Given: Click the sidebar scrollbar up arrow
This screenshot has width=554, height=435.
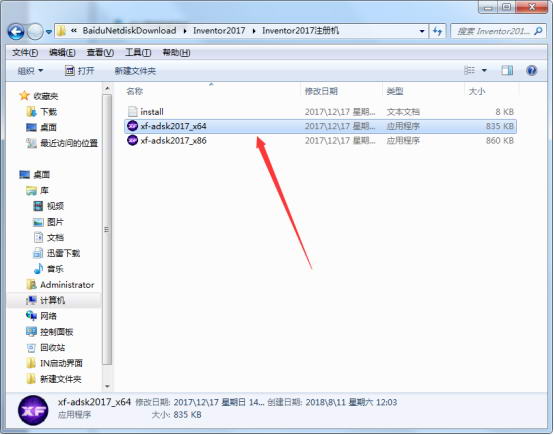Looking at the screenshot, I should tap(107, 88).
